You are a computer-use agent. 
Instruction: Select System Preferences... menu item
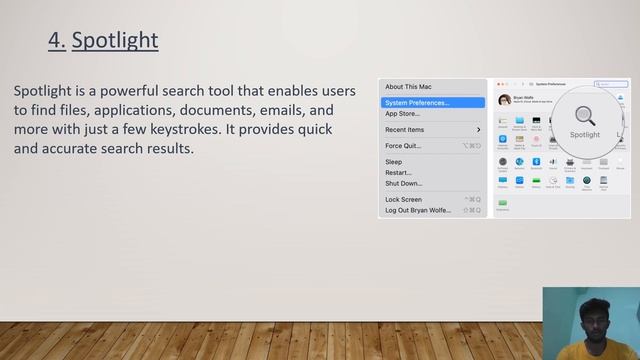(x=433, y=103)
